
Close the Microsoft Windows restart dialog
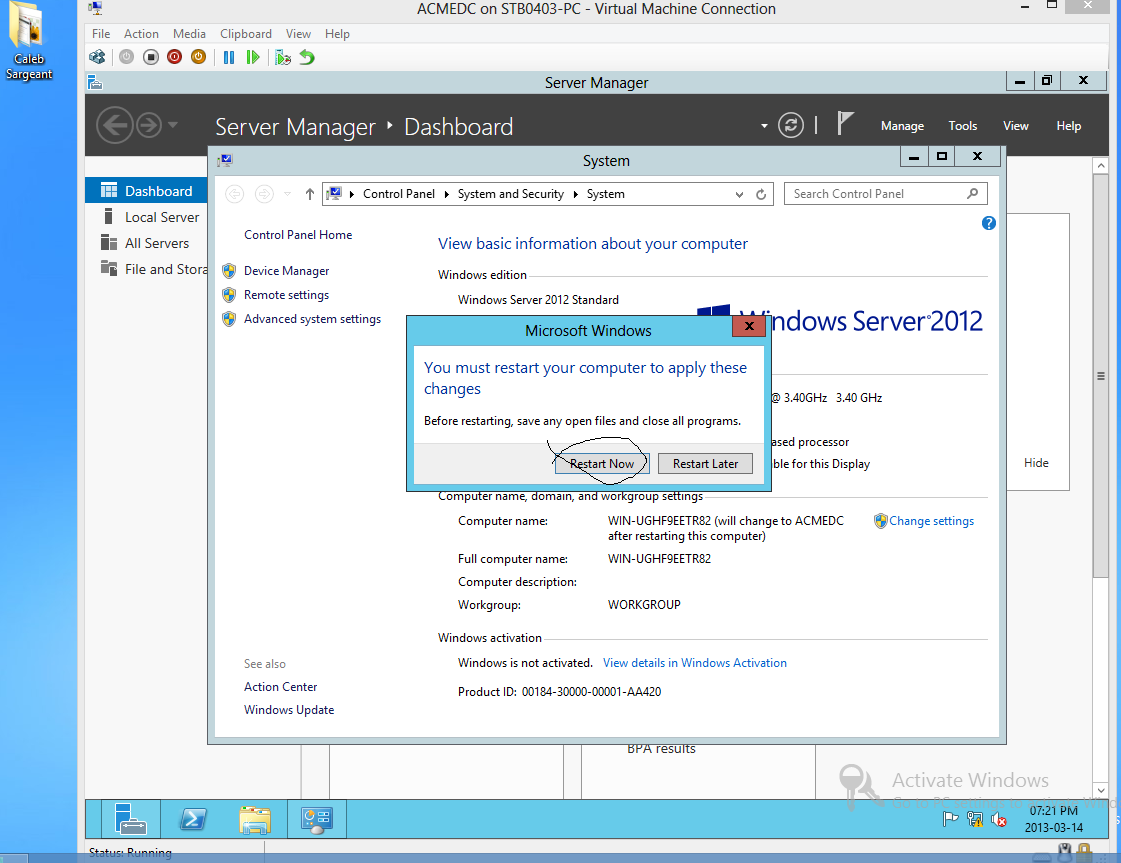tap(749, 326)
